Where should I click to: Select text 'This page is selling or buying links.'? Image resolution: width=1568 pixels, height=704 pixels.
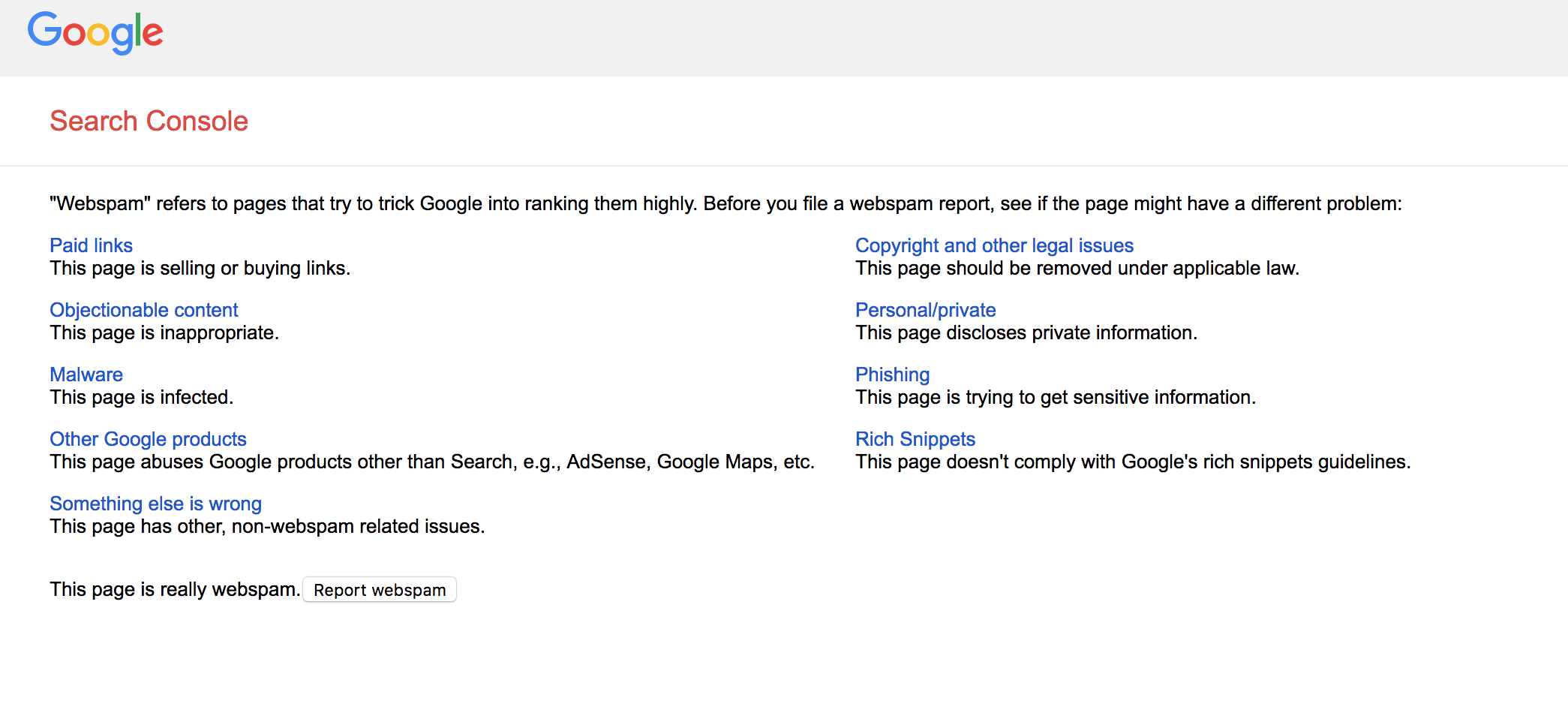200,268
